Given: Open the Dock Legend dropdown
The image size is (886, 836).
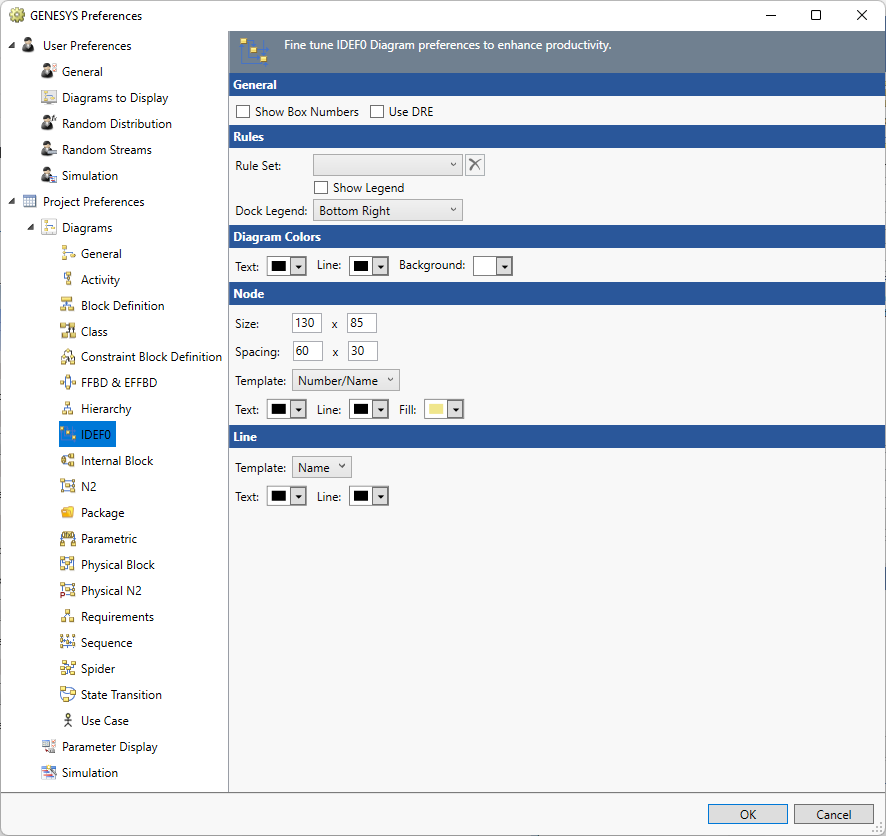Looking at the screenshot, I should (387, 211).
